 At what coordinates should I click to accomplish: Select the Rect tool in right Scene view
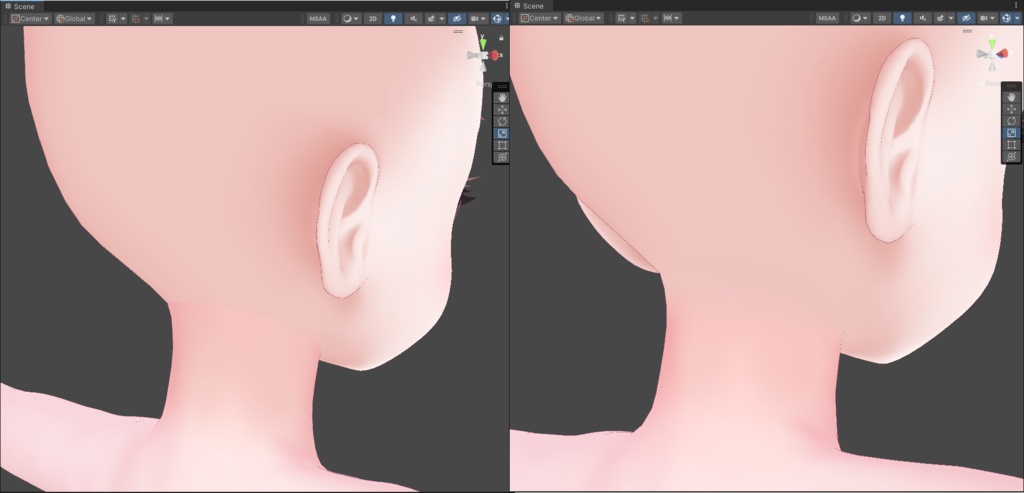click(1011, 144)
